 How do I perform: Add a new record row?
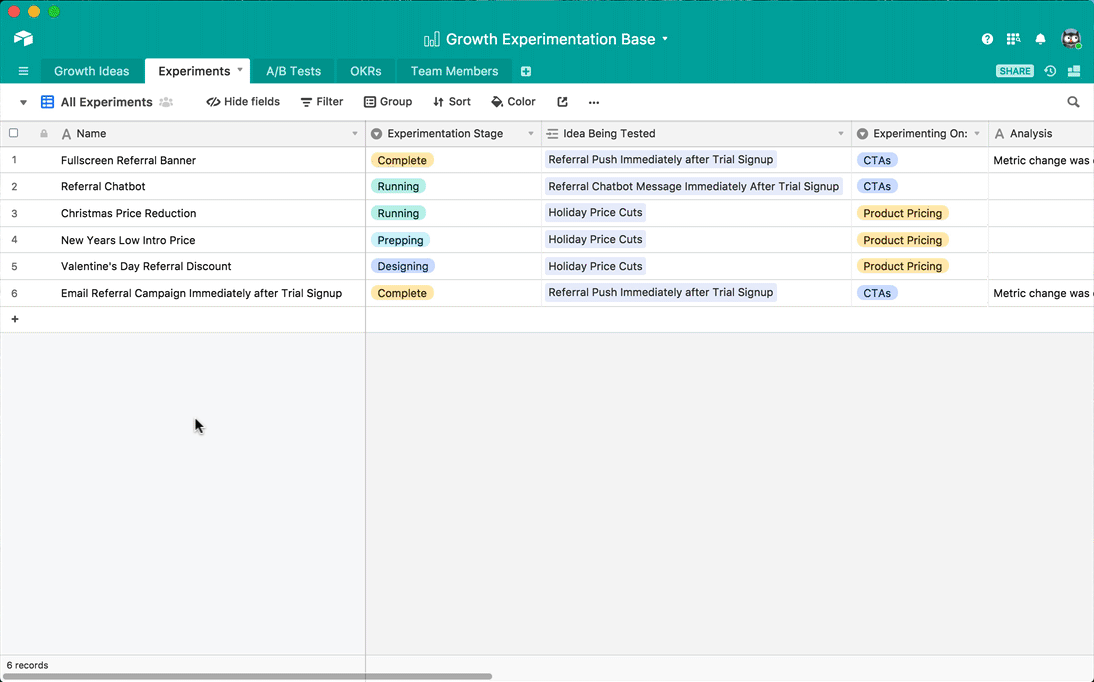[15, 319]
